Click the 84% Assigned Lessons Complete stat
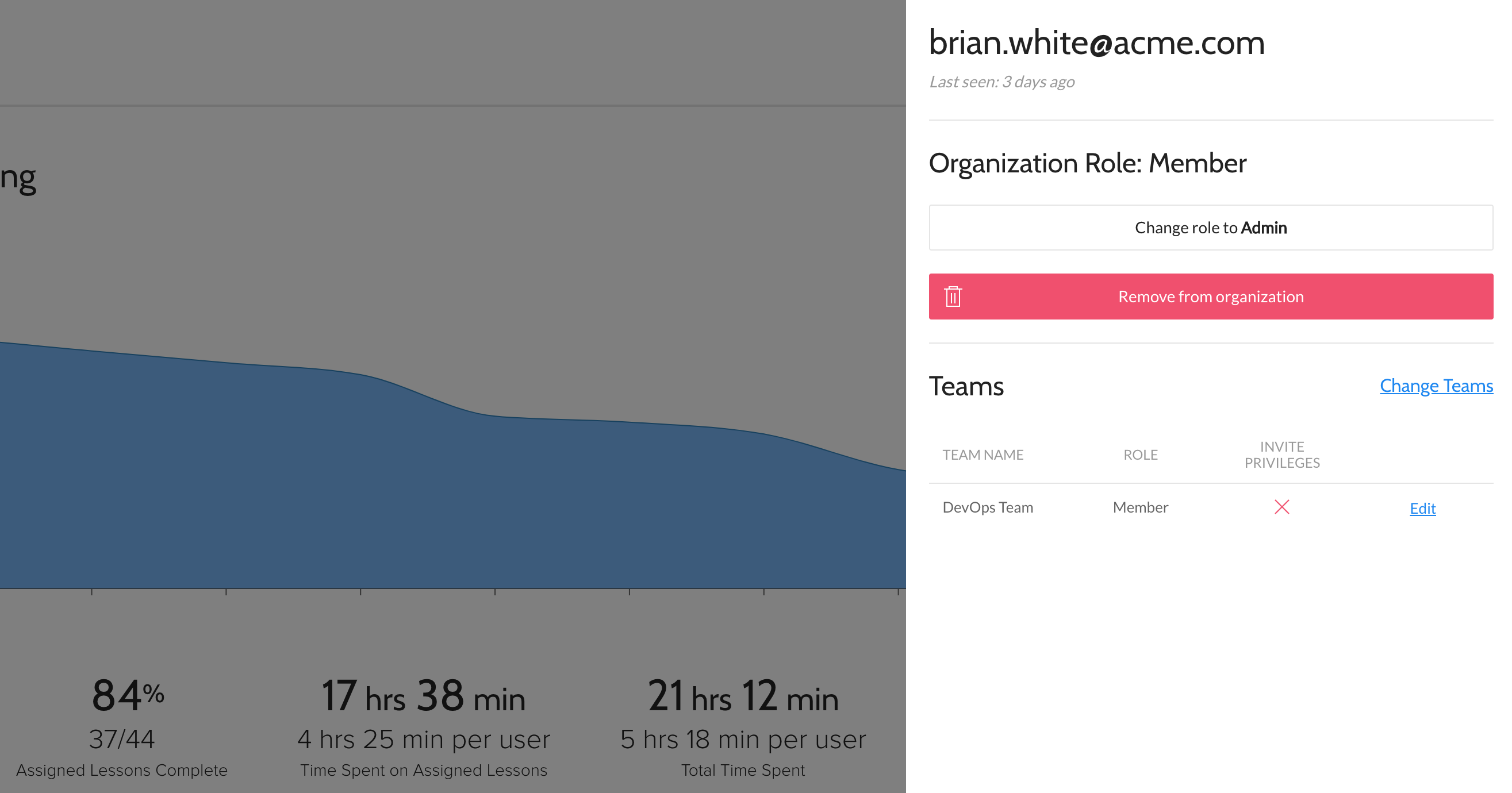The image size is (1512, 793). [128, 696]
